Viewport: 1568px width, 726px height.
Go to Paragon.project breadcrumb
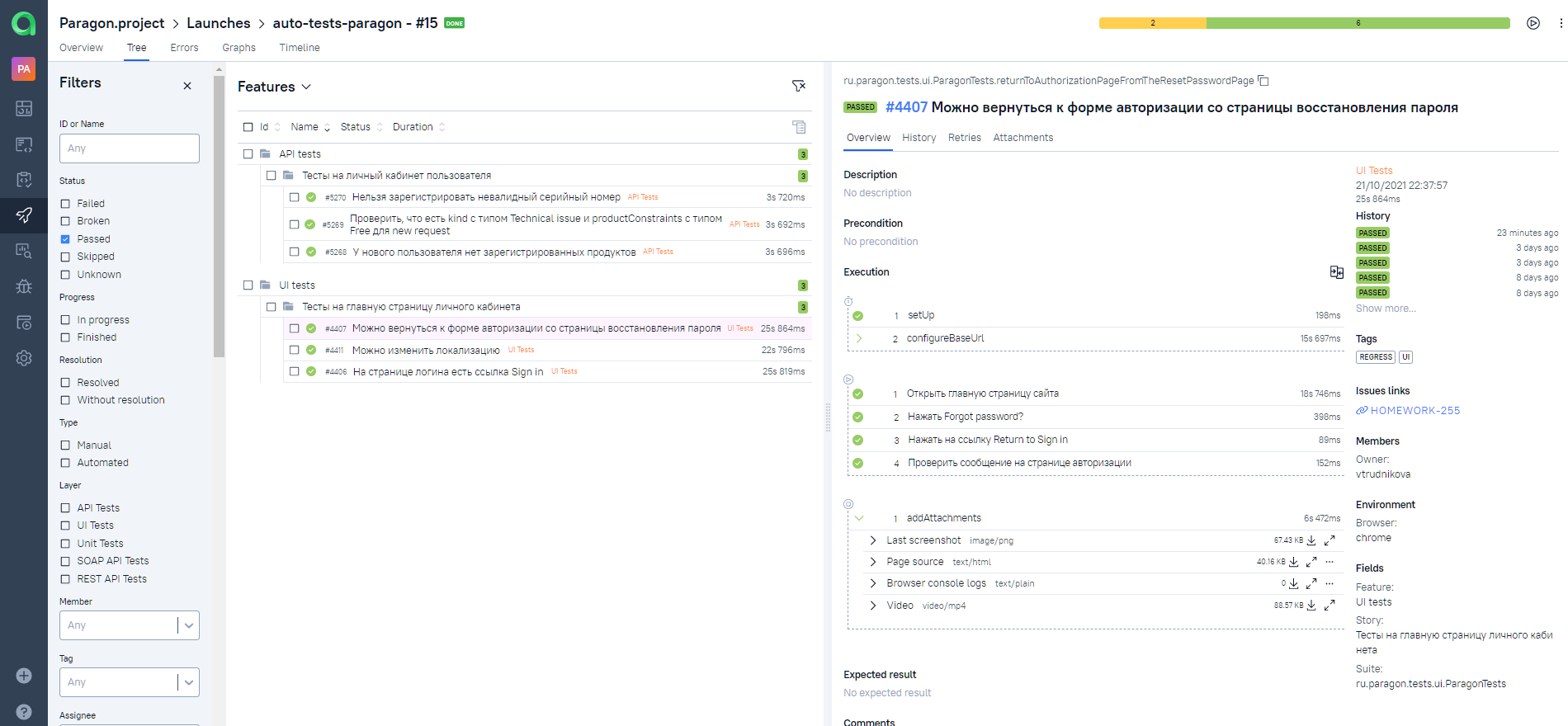(x=111, y=23)
